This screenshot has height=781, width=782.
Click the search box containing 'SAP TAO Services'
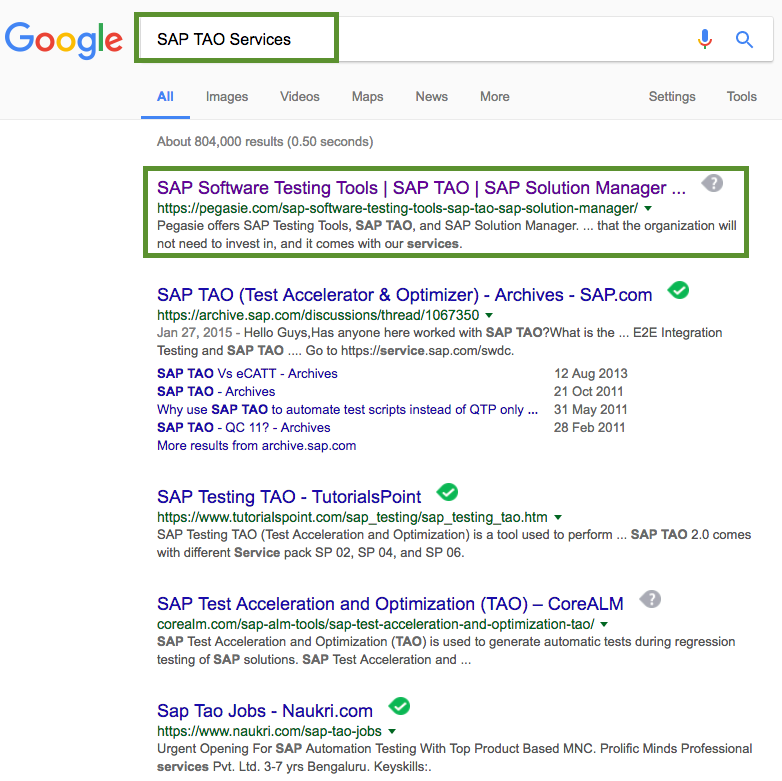(x=236, y=38)
